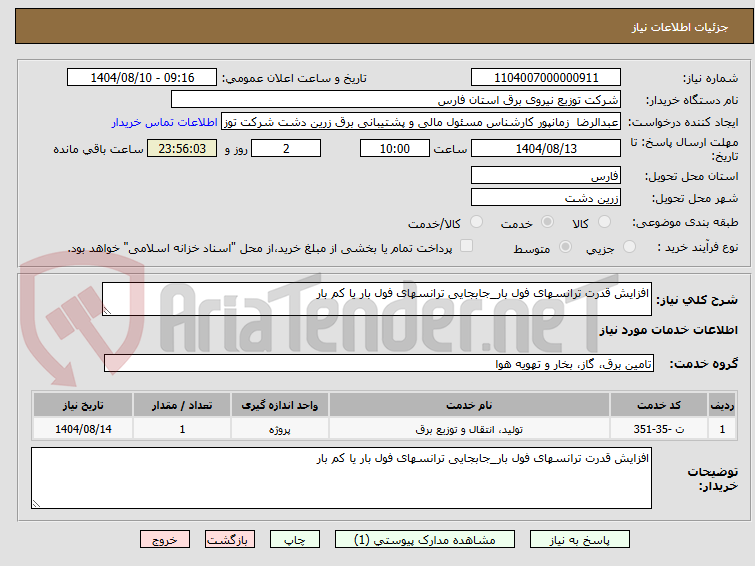Click the گروه خدمت field
The image size is (755, 566).
pos(378,364)
